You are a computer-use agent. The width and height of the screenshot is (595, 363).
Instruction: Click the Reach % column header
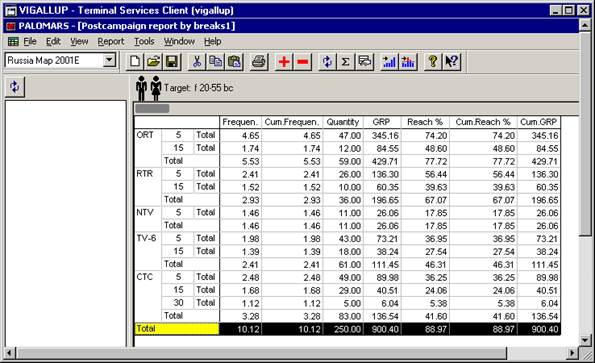coord(425,122)
